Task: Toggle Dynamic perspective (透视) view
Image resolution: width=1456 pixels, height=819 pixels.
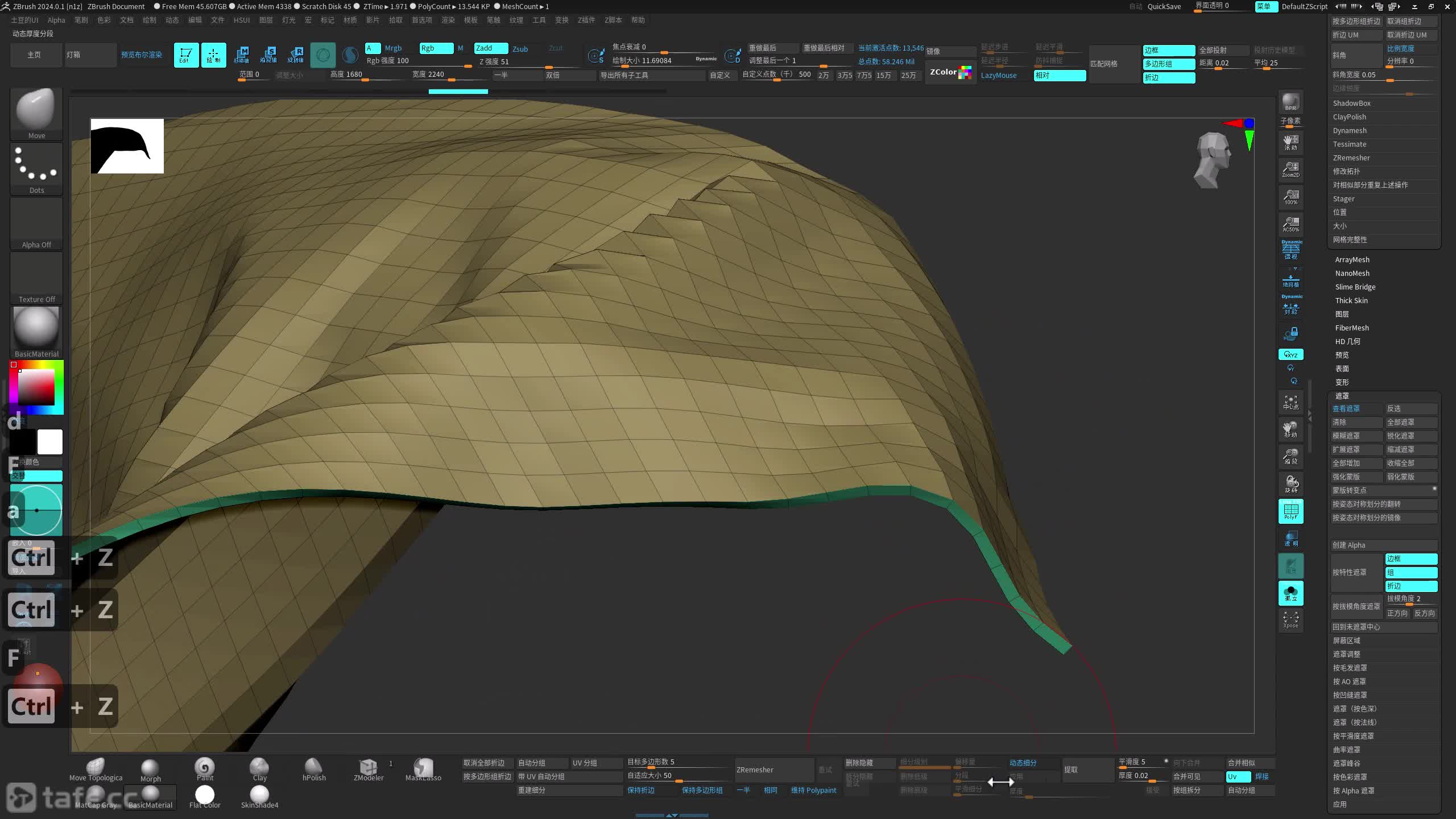Action: 1290,251
